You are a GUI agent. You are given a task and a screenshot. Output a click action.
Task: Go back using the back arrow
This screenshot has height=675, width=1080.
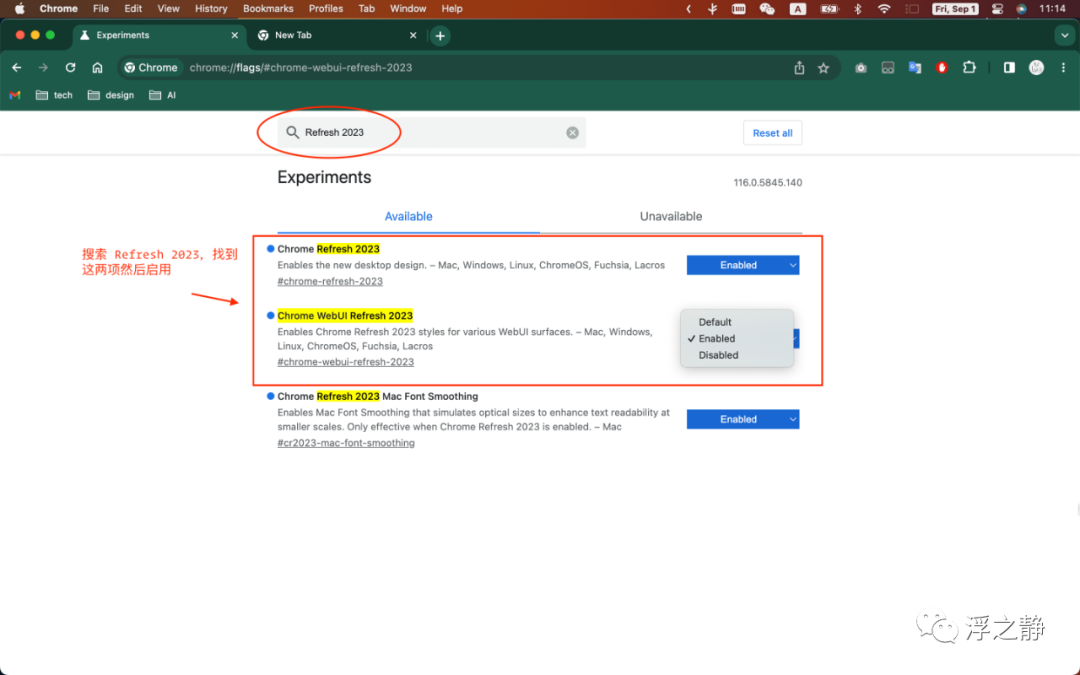(17, 68)
